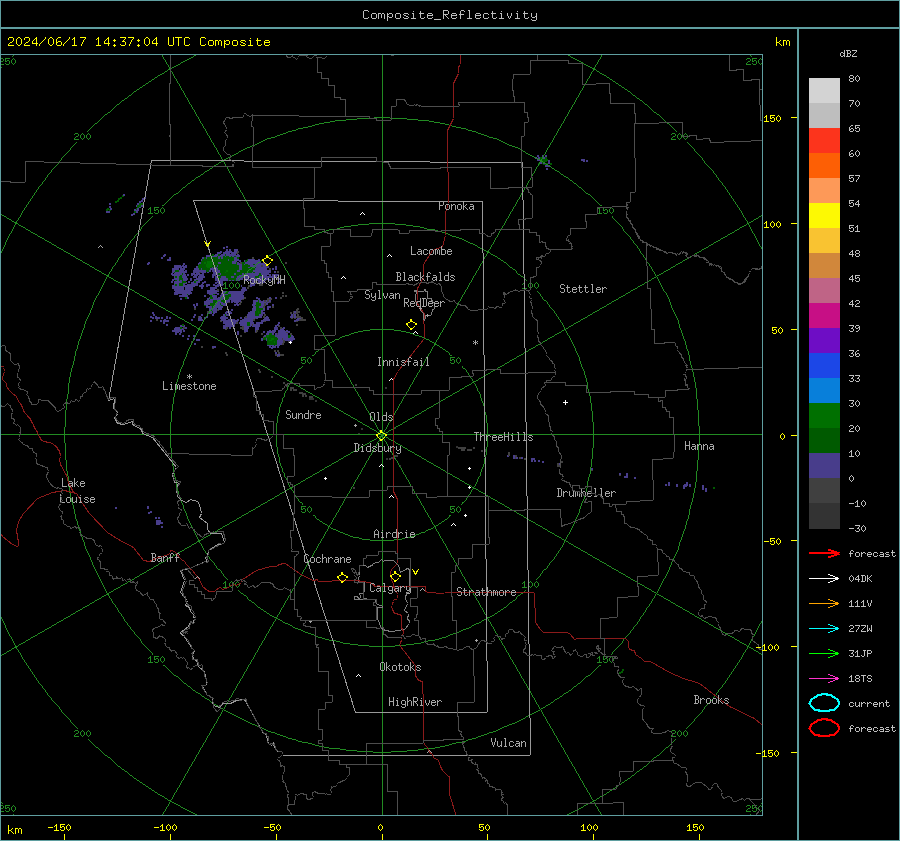Click the Blackfalds city label

(x=425, y=277)
